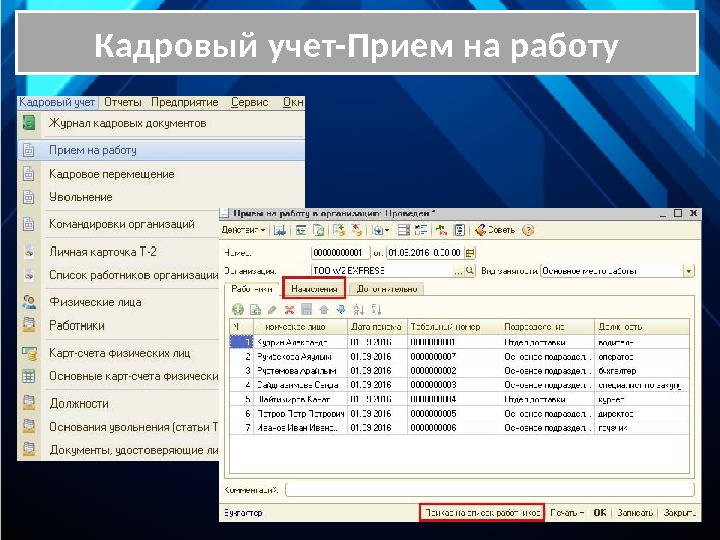The height and width of the screenshot is (540, 720).
Task: Click the pencil edit row icon
Action: [272, 309]
